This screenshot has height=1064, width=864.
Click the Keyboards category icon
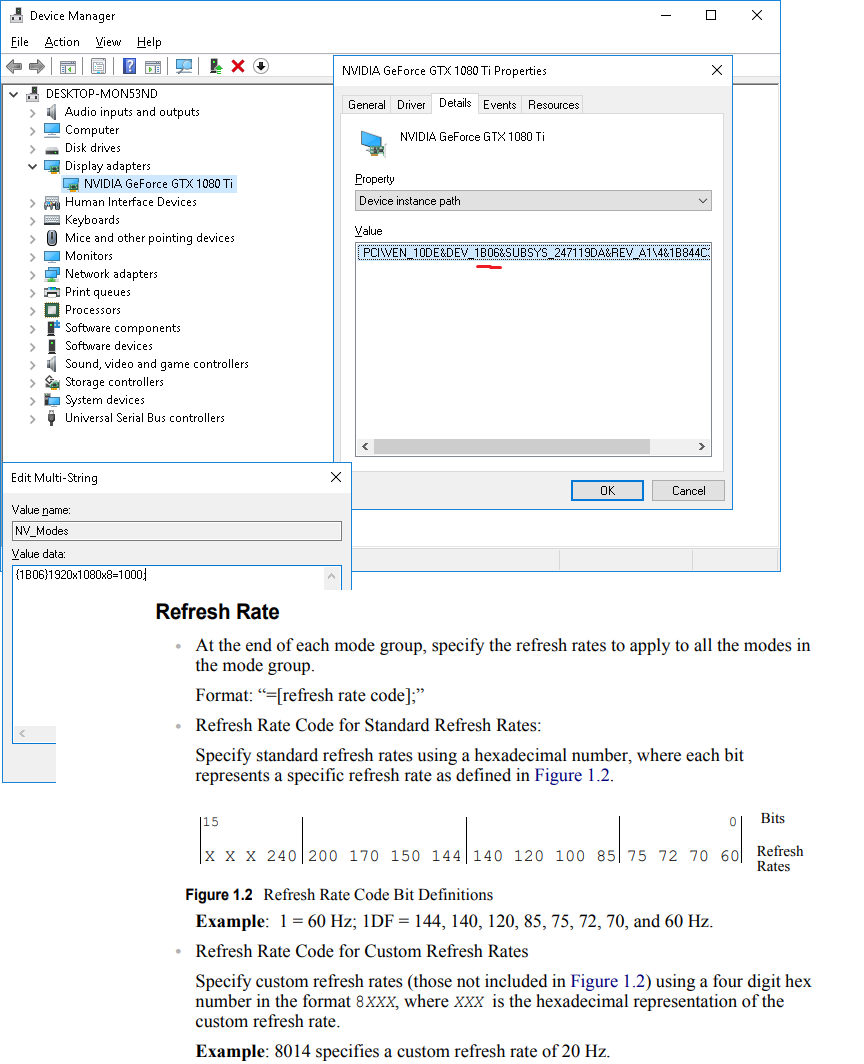coord(52,220)
